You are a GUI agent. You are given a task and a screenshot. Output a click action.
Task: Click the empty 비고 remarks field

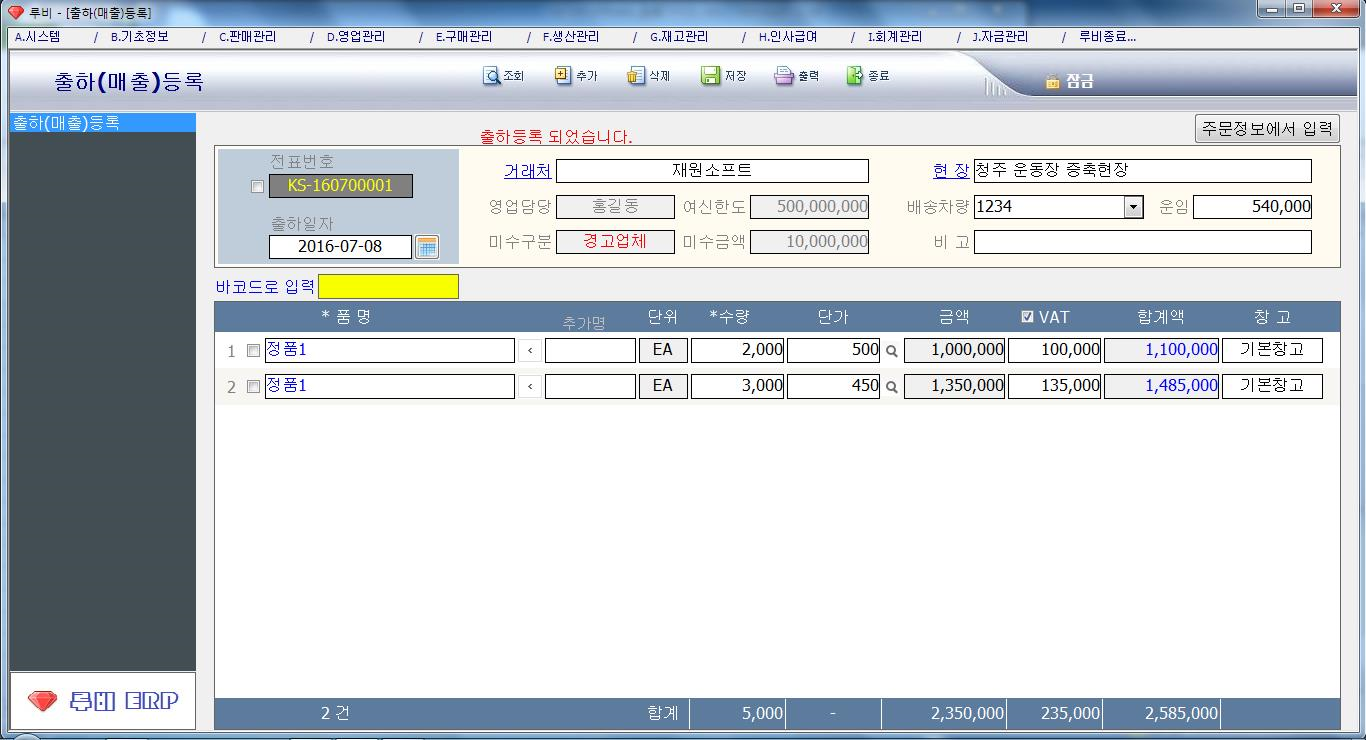click(x=1142, y=242)
